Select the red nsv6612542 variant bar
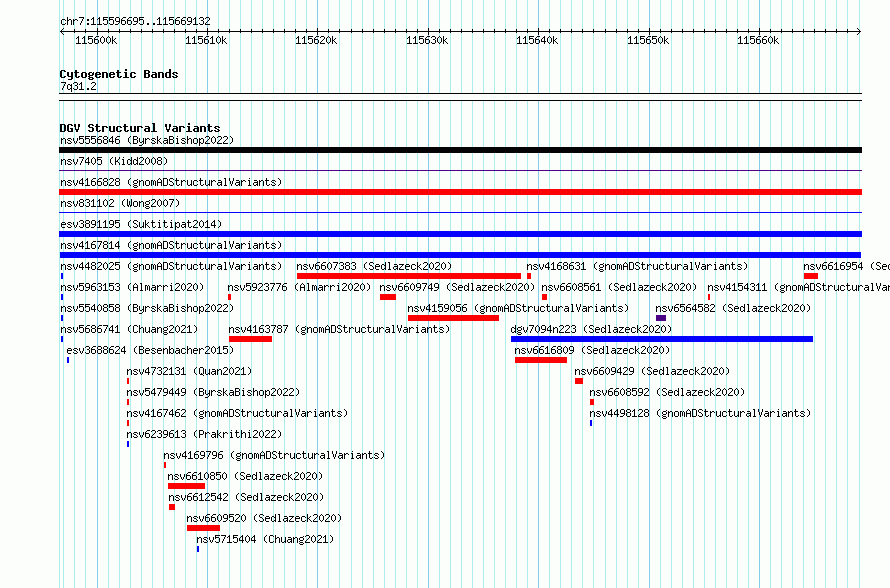 (x=172, y=507)
